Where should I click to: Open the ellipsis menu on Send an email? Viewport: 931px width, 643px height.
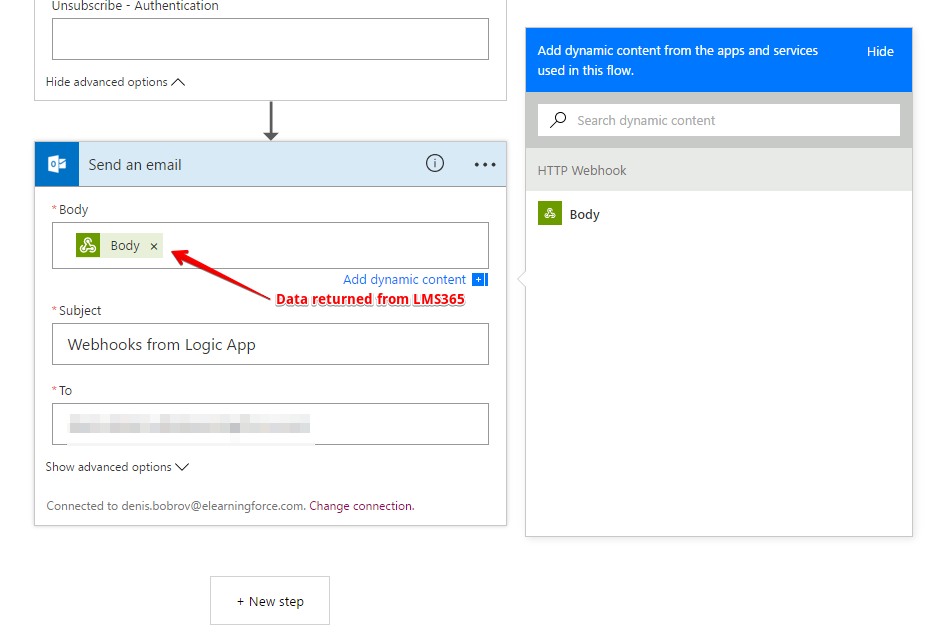click(x=485, y=165)
